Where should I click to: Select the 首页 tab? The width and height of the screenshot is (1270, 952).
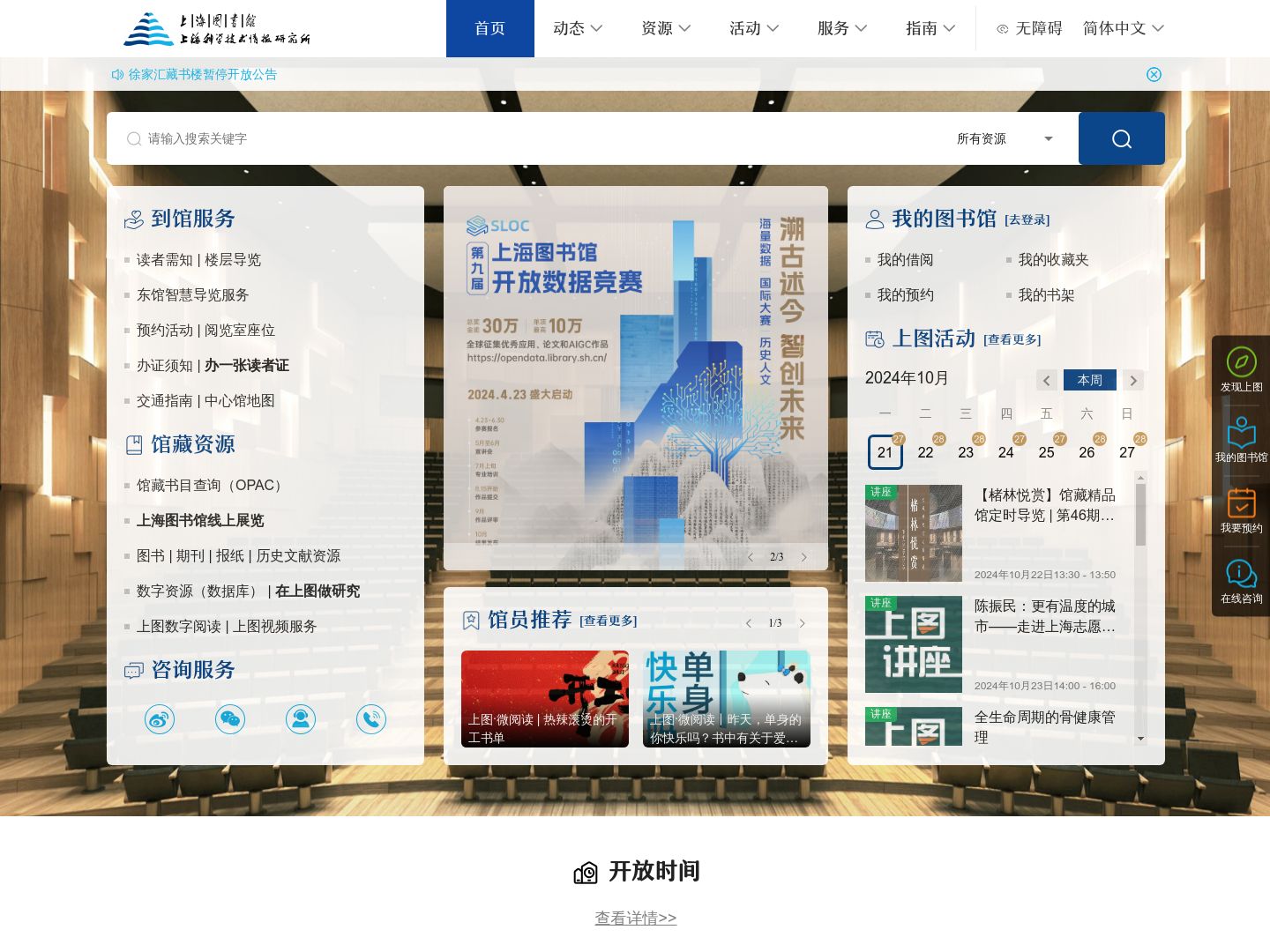(x=490, y=28)
